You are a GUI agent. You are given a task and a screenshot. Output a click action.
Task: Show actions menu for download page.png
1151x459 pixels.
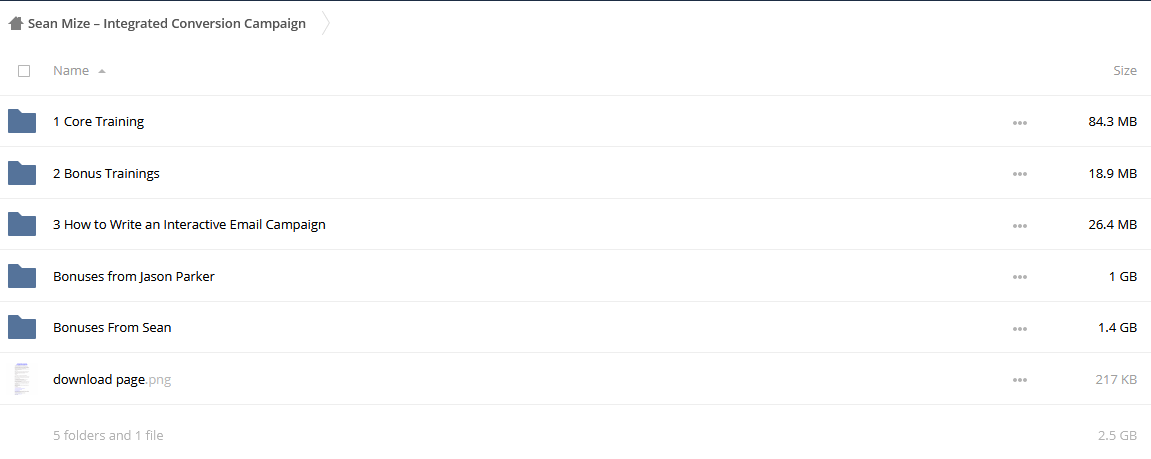click(x=1020, y=380)
